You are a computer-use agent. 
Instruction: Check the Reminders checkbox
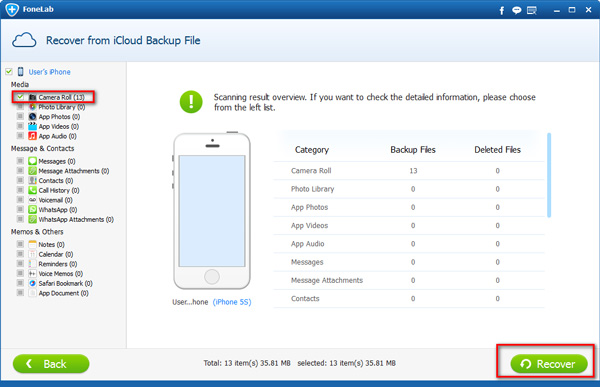20,263
